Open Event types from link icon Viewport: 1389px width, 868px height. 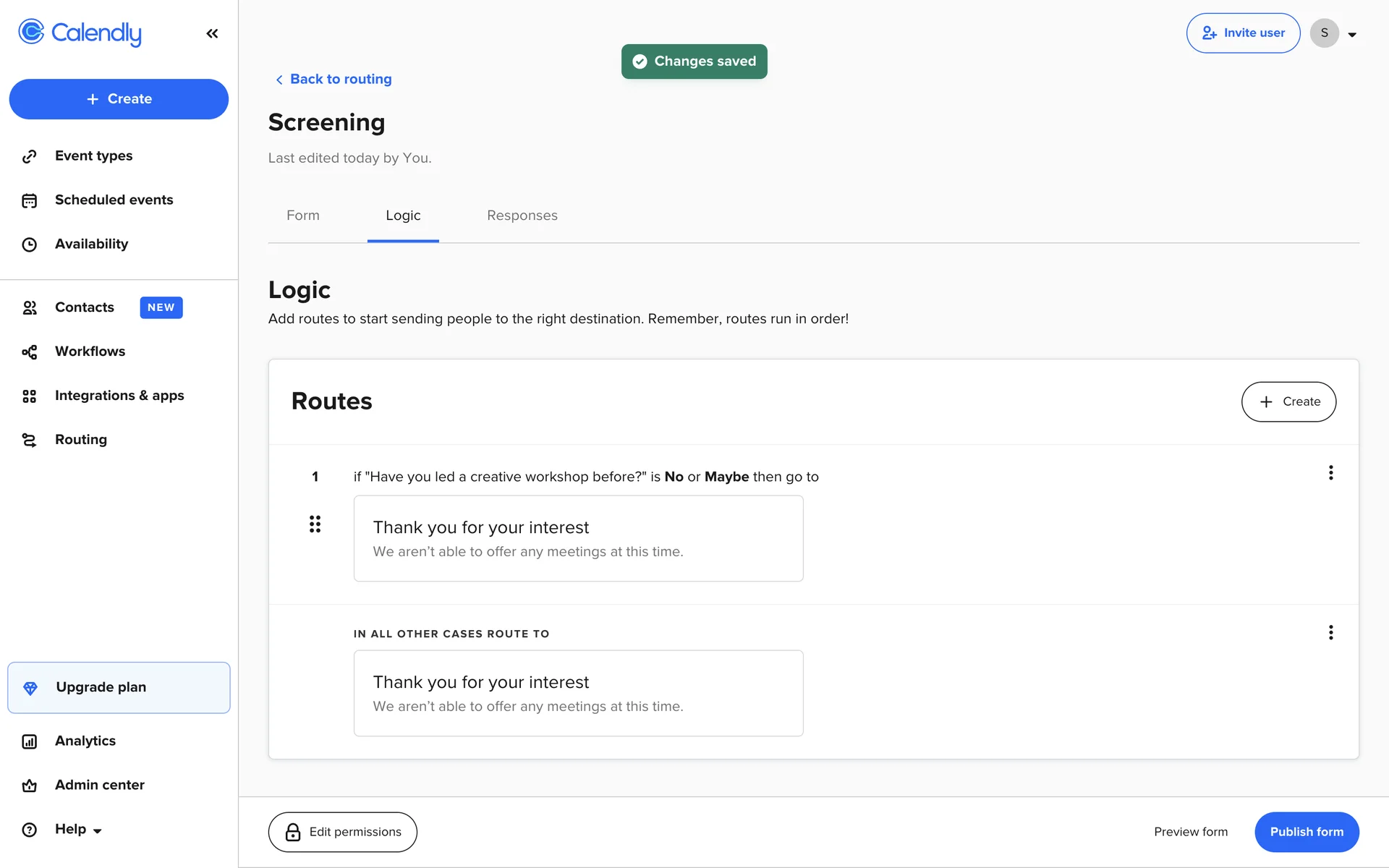pyautogui.click(x=29, y=156)
